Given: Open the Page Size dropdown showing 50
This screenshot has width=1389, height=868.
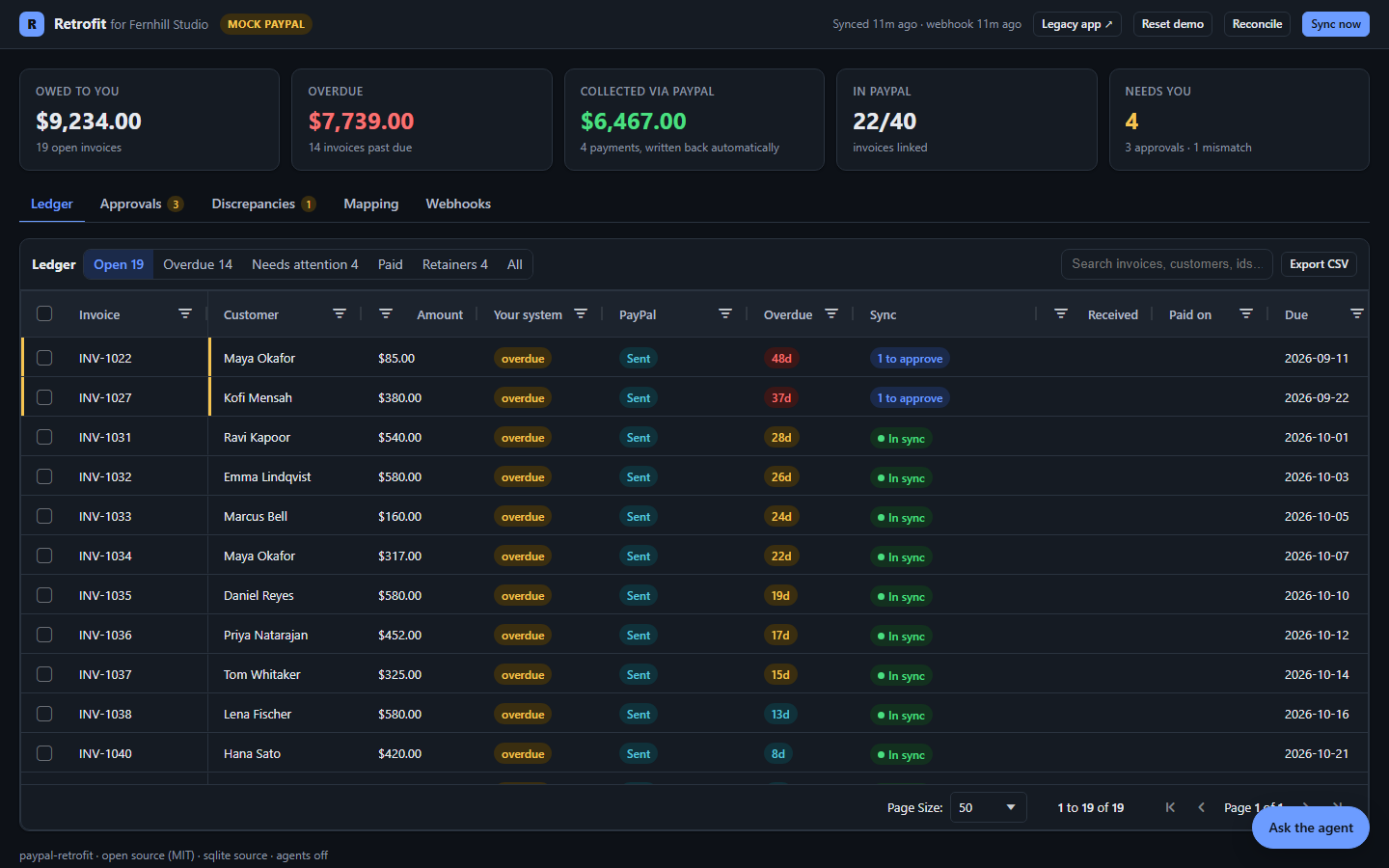Looking at the screenshot, I should [988, 807].
